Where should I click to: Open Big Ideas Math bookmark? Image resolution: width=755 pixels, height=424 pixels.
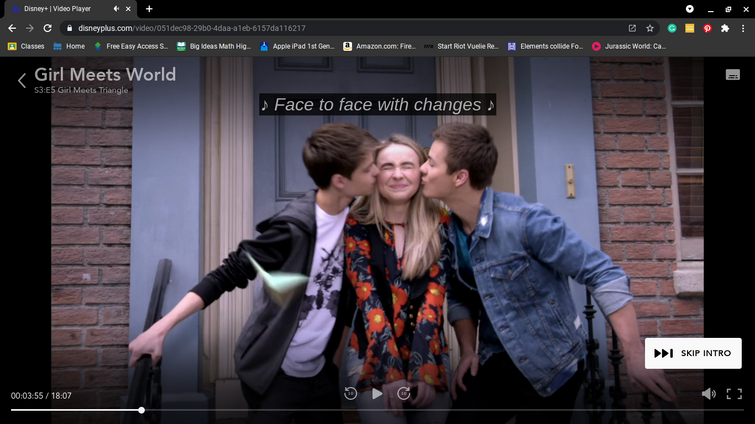[214, 46]
